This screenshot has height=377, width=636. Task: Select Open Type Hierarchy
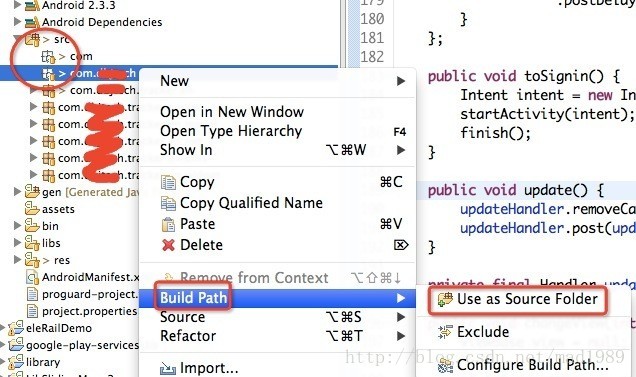point(277,131)
